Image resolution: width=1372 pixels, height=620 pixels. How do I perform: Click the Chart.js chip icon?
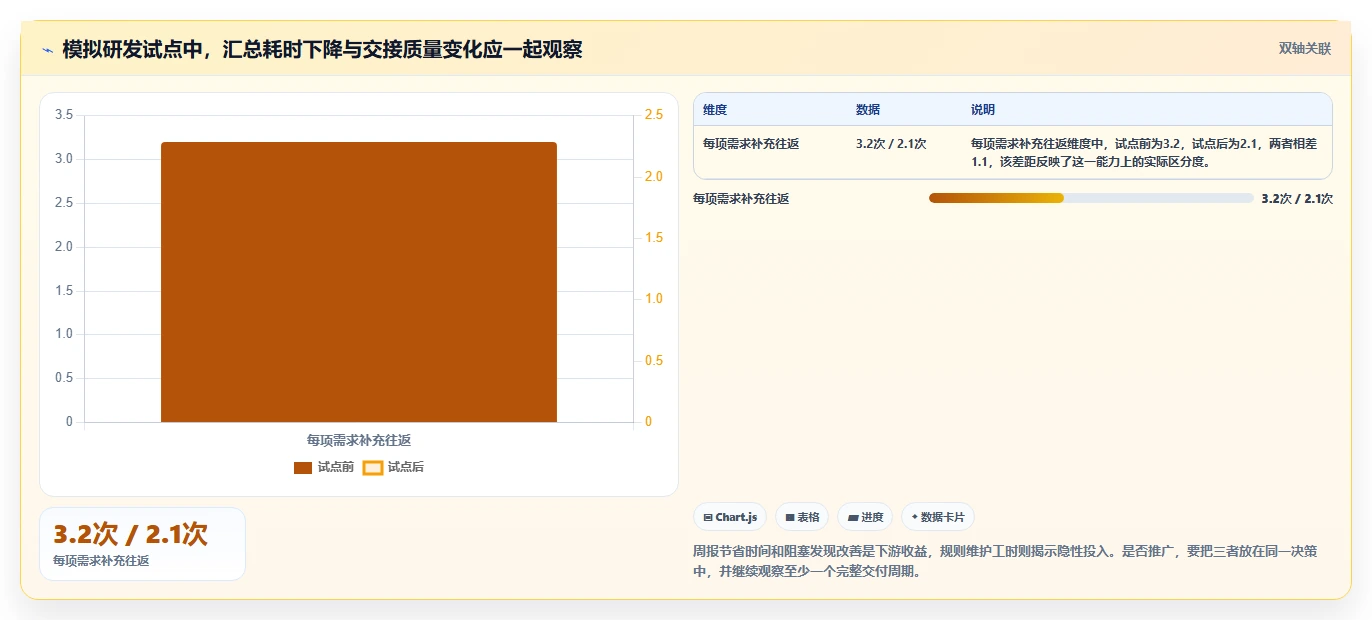pos(708,518)
